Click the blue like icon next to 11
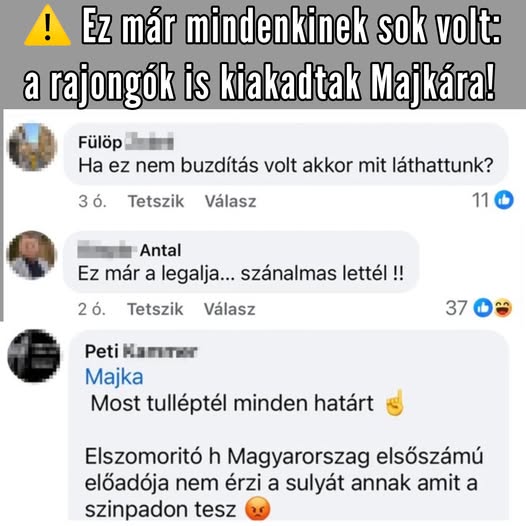Viewport: 526px width, 526px height. (504, 200)
